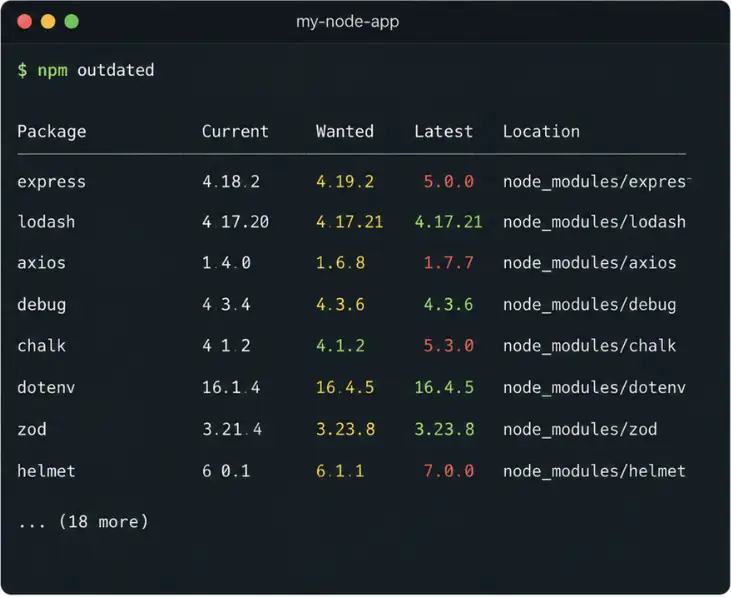This screenshot has width=731, height=598.
Task: Click the node_modules/axios location
Action: (x=589, y=263)
